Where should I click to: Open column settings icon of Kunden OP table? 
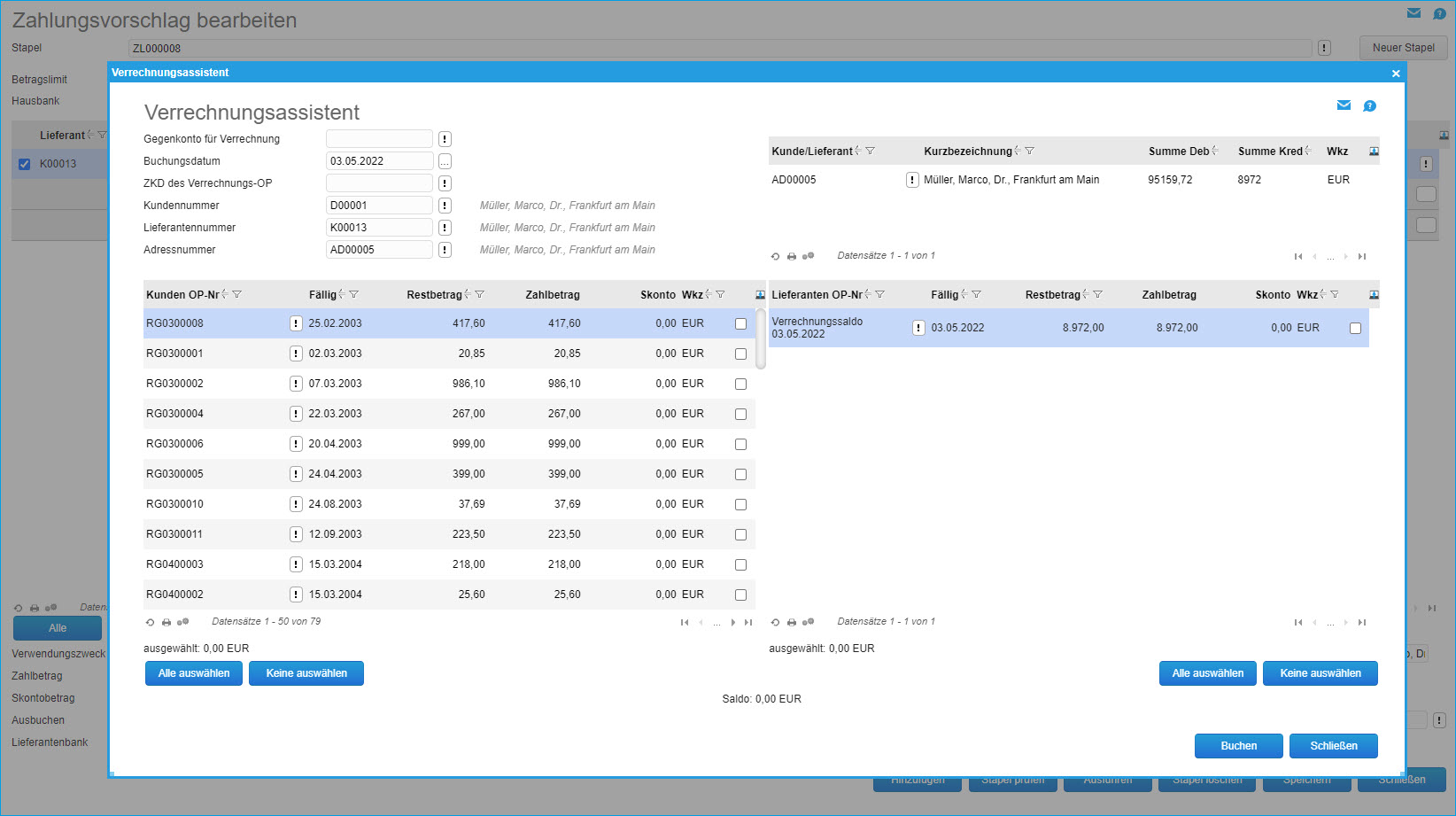(760, 295)
